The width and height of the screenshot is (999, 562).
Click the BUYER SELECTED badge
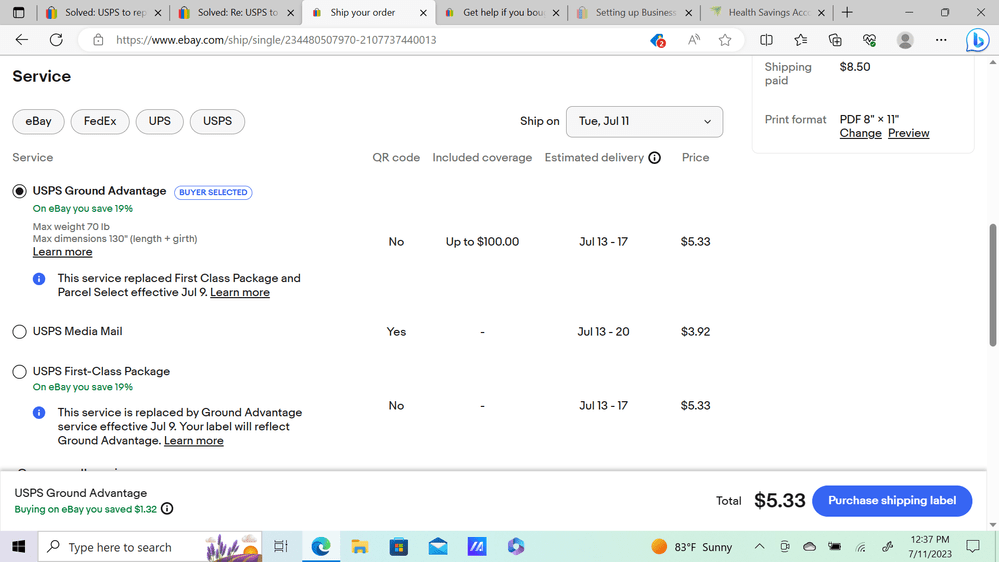tap(213, 192)
